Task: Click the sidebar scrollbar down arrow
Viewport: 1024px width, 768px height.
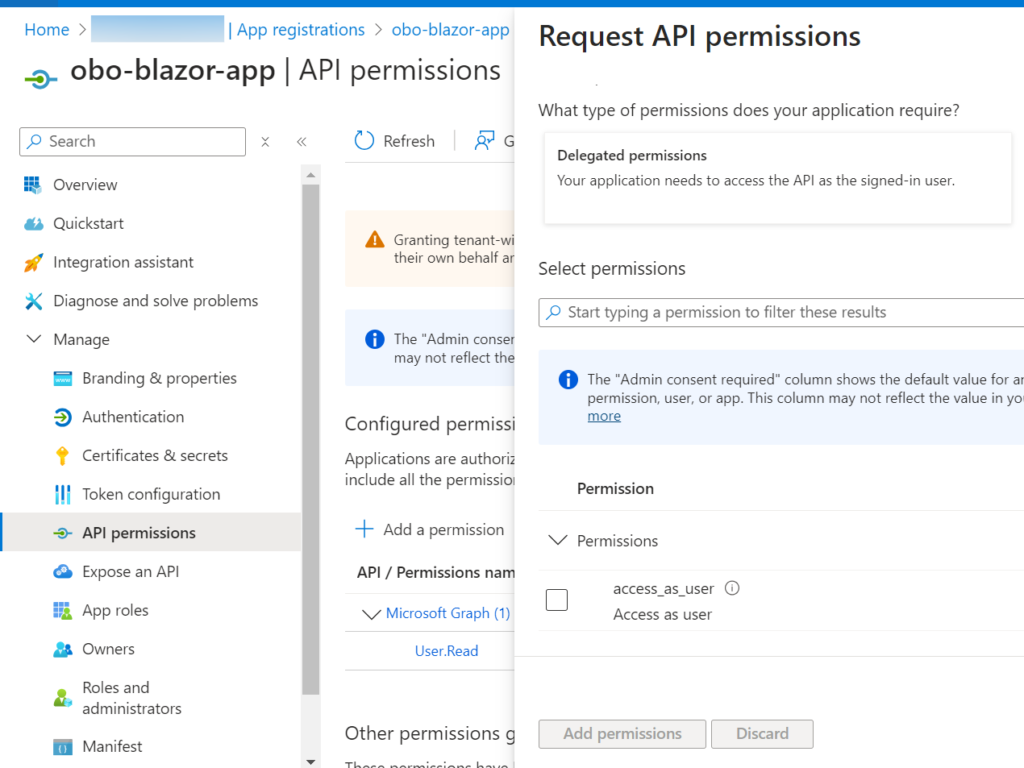Action: tap(311, 761)
